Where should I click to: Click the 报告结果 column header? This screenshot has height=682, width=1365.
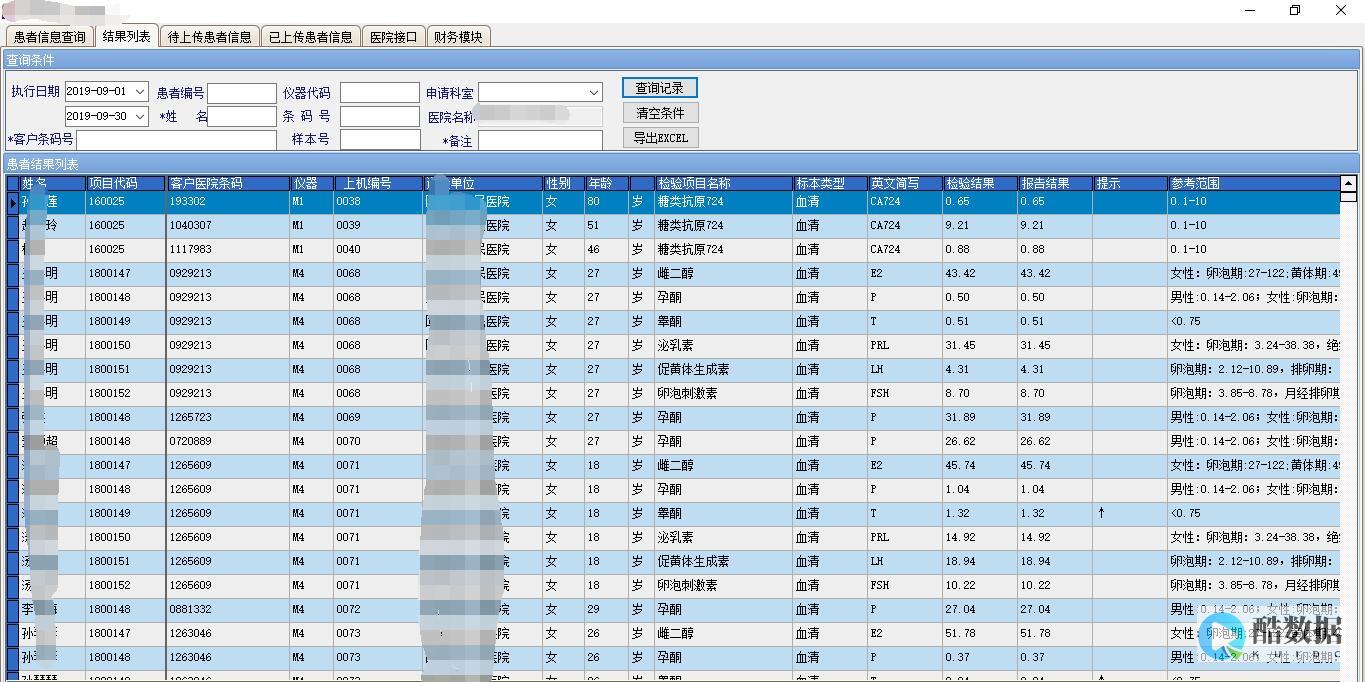1054,183
